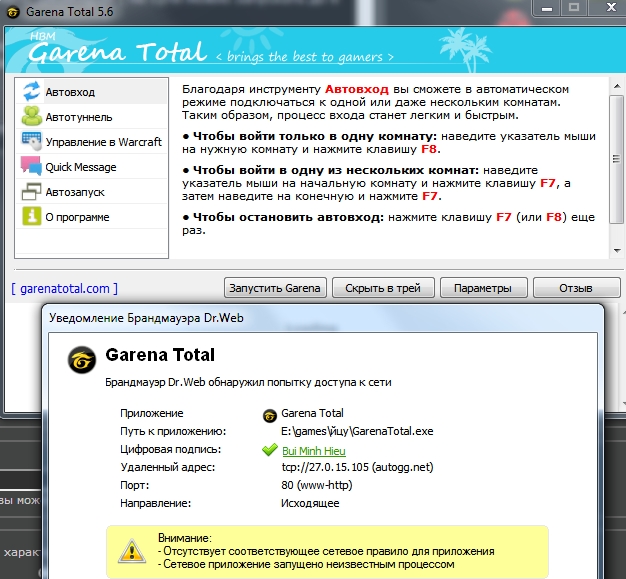Click the Отзыв feedback button
Image resolution: width=626 pixels, height=579 pixels.
[x=576, y=288]
